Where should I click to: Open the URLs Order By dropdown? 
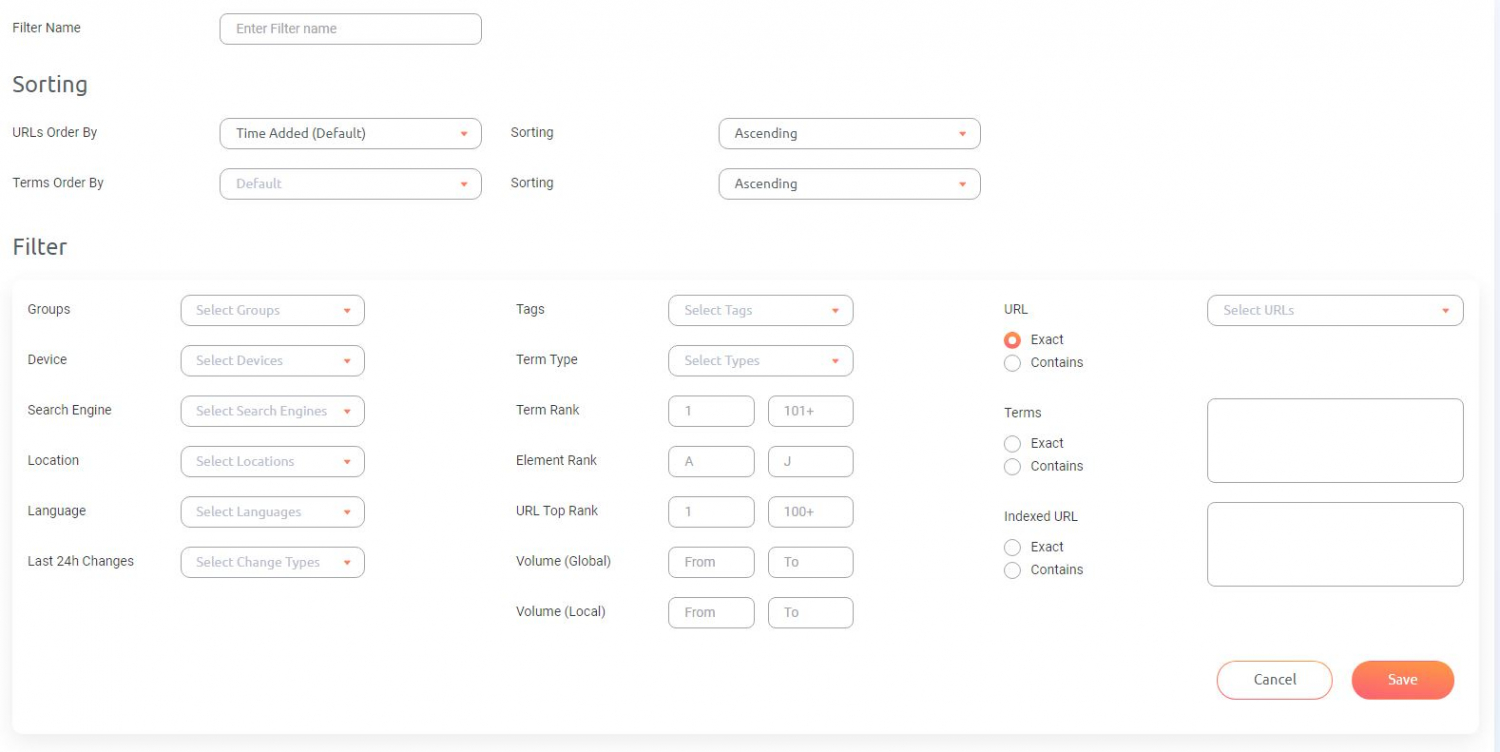point(349,133)
